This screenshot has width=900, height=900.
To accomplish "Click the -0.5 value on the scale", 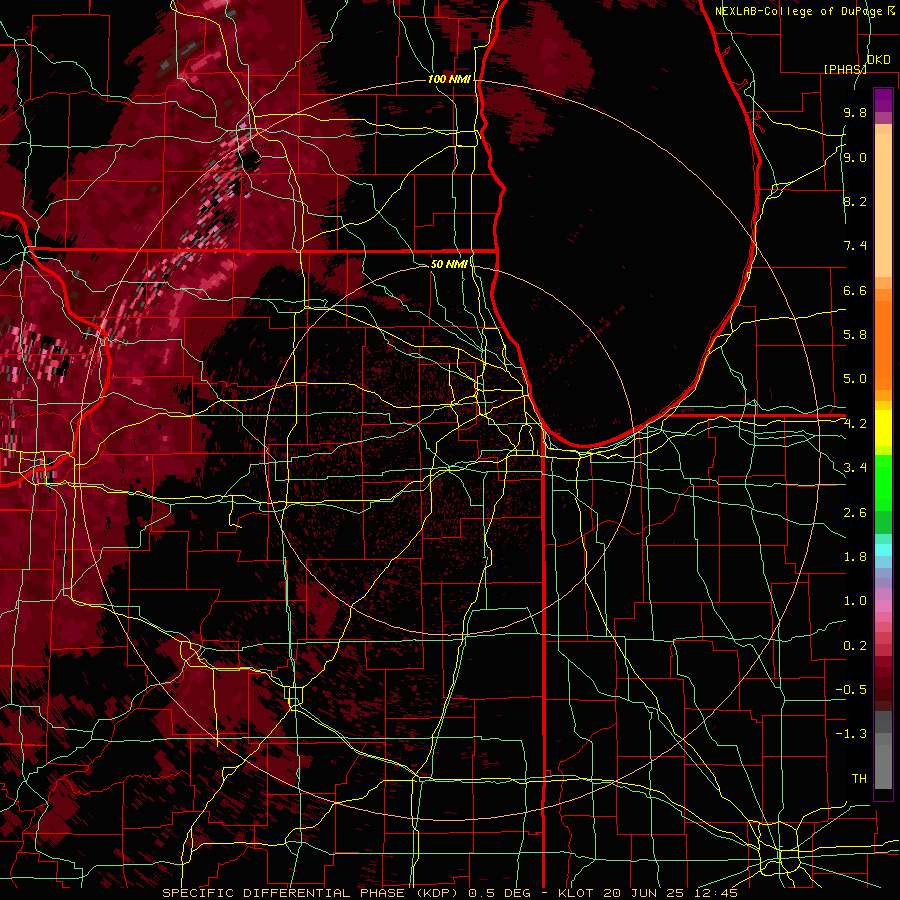I will click(851, 690).
